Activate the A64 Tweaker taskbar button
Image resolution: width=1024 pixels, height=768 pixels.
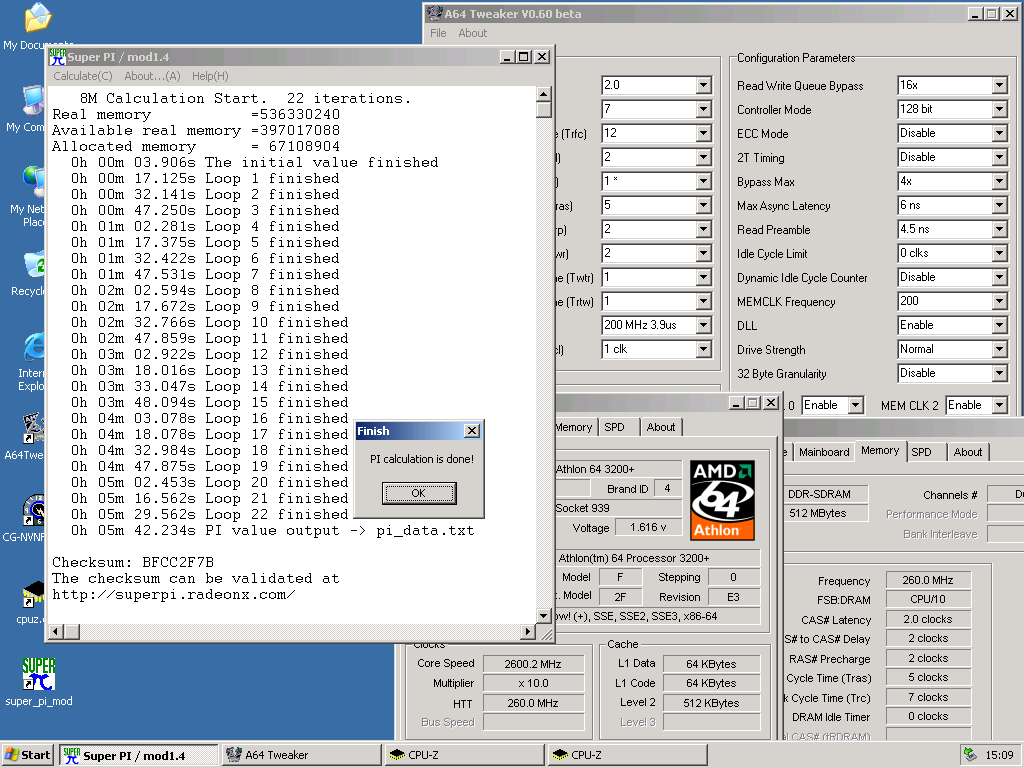(x=301, y=755)
